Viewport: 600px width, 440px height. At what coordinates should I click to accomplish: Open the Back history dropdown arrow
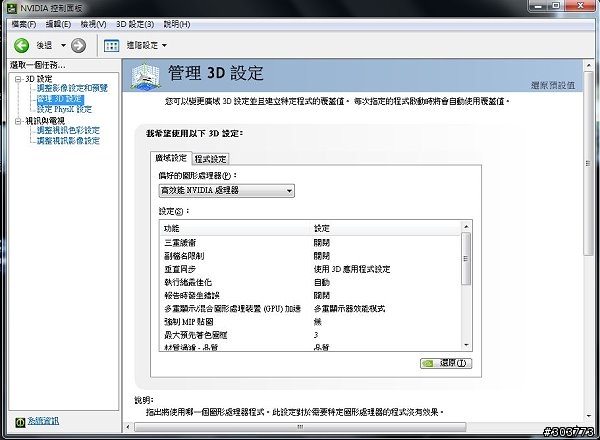click(x=63, y=46)
